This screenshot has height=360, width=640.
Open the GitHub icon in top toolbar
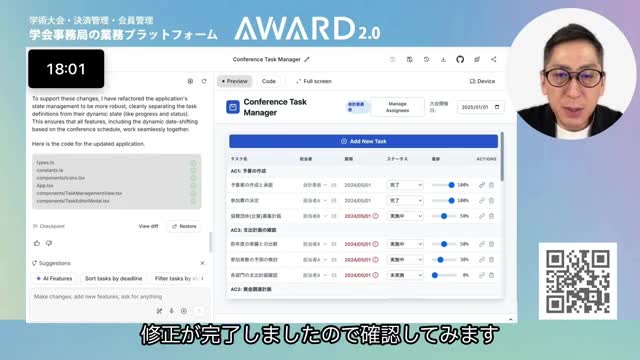pos(460,59)
